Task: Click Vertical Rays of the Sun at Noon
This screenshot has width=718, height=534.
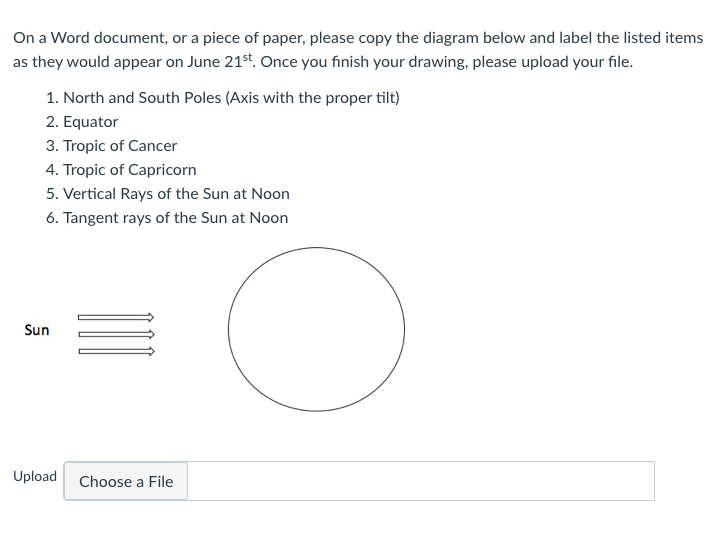Action: coord(176,194)
